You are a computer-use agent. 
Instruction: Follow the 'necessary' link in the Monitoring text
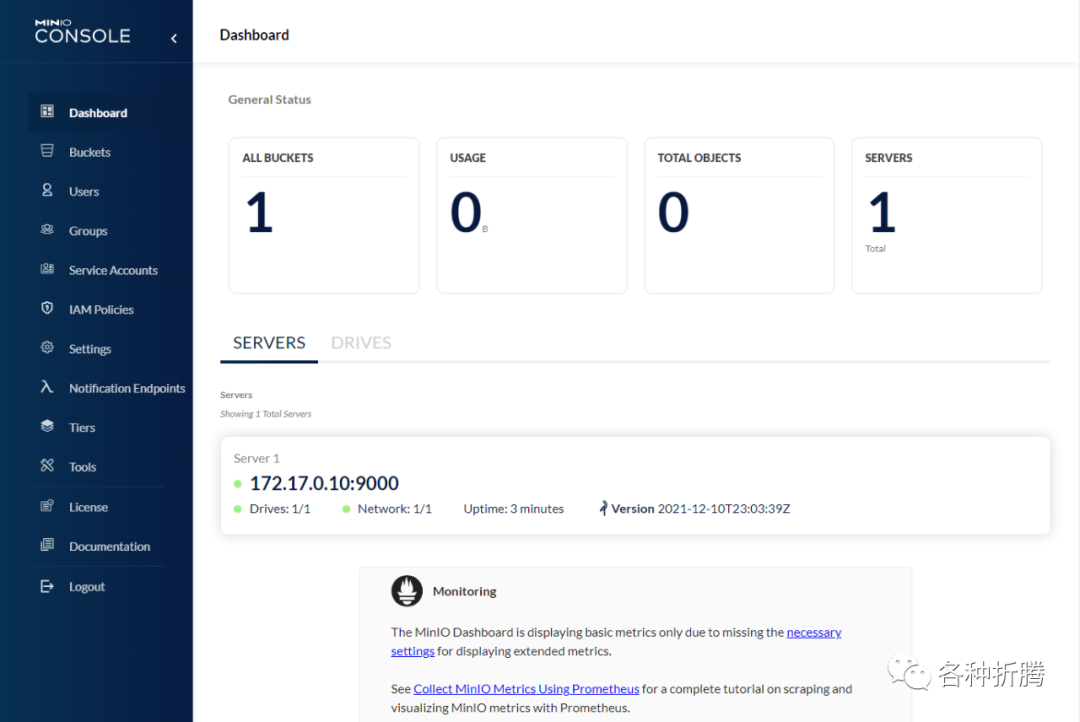pyautogui.click(x=813, y=632)
